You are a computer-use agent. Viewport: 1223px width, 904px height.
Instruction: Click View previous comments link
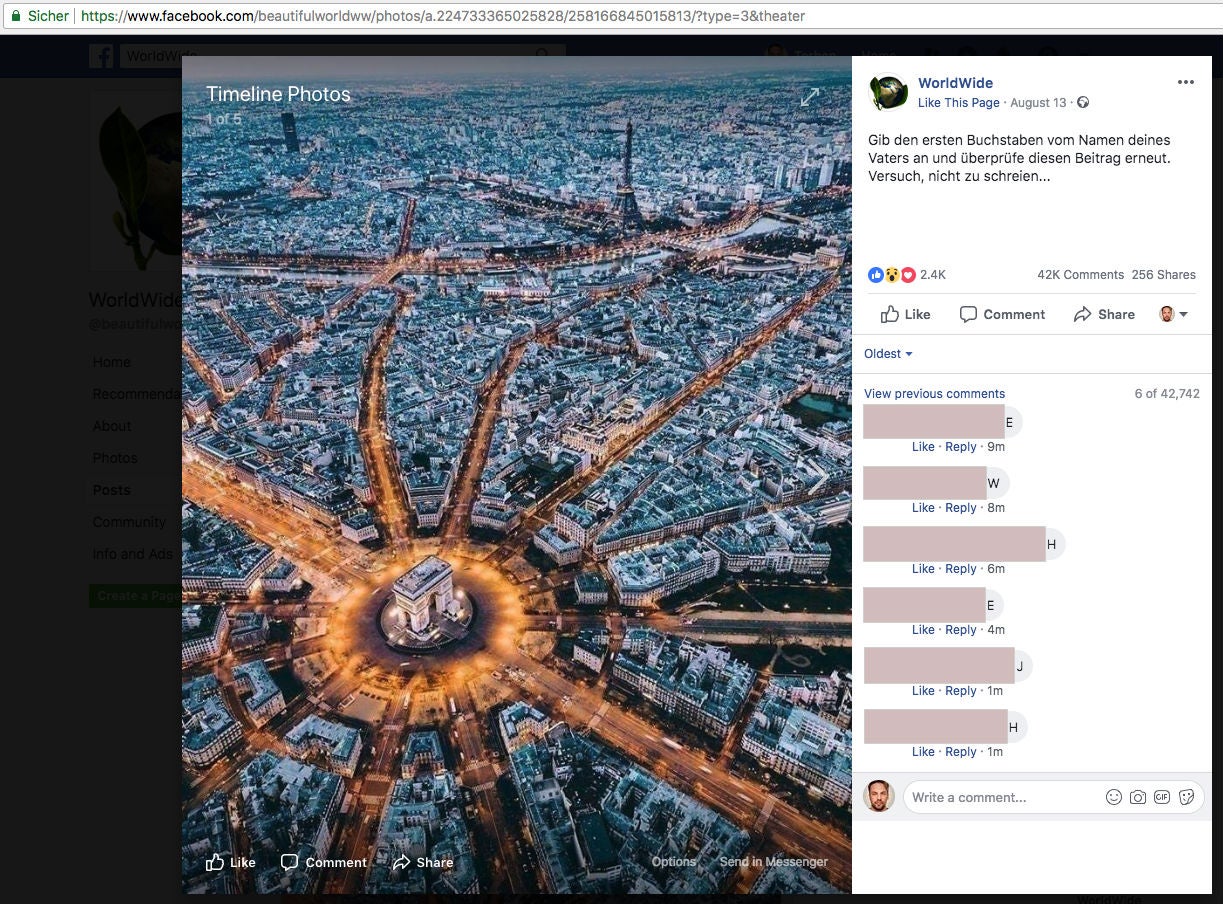[934, 394]
